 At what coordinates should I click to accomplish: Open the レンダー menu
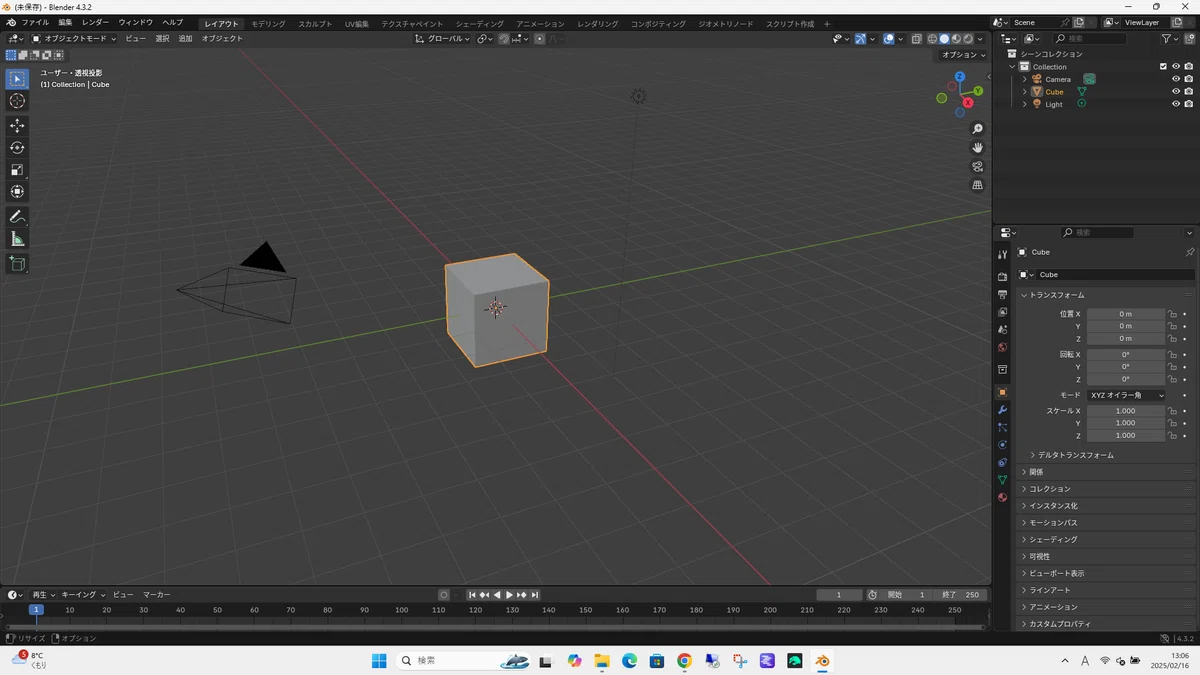click(95, 22)
